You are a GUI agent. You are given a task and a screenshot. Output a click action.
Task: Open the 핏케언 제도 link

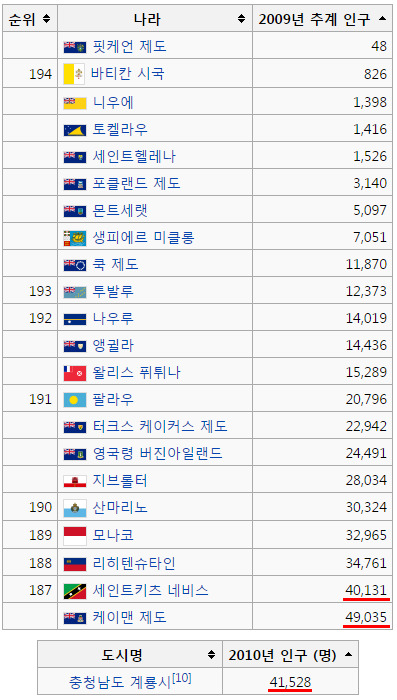click(x=130, y=46)
